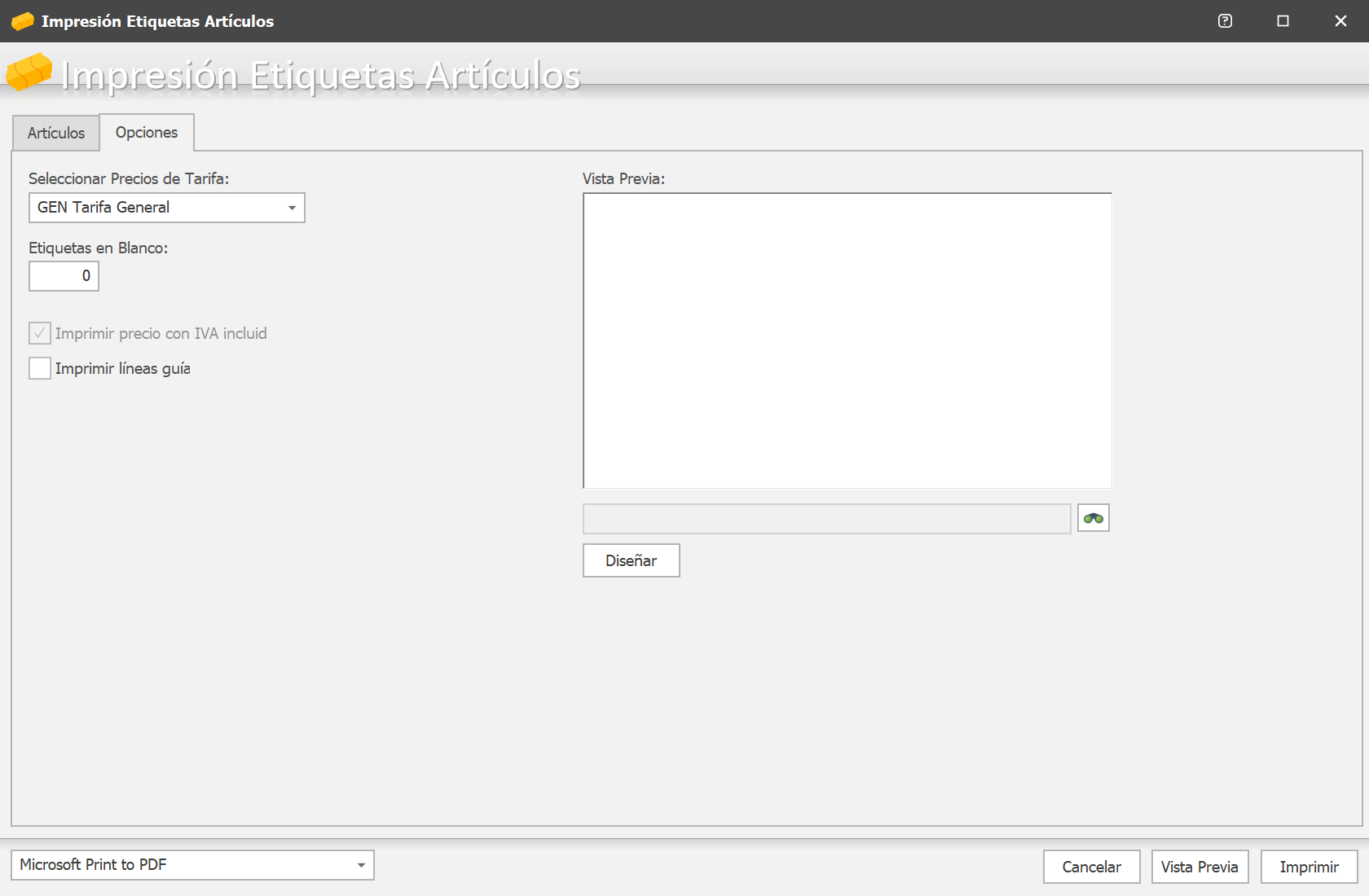1369x896 pixels.
Task: Switch to the Artículos tab
Action: (x=56, y=133)
